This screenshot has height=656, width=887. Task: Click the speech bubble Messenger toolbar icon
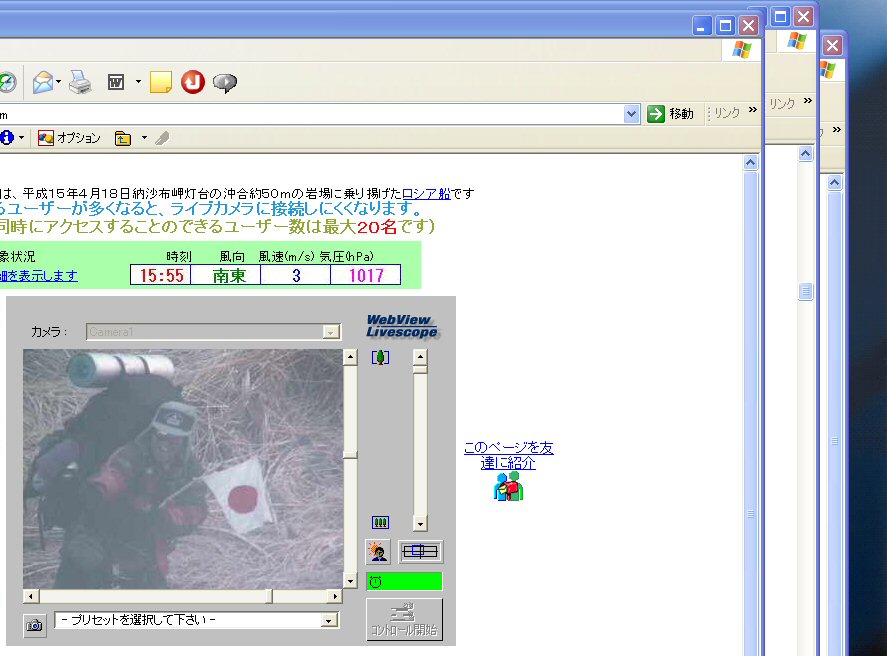tap(225, 83)
